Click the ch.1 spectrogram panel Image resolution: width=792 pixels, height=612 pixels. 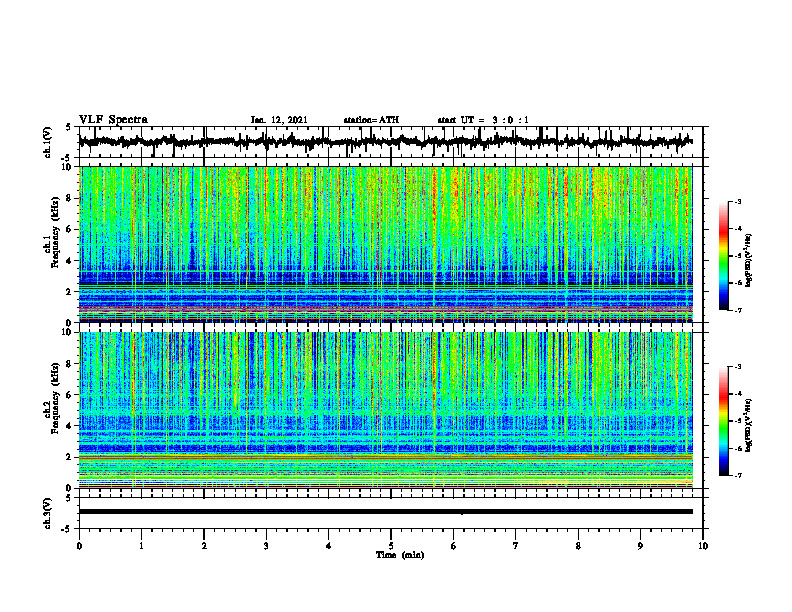click(385, 244)
